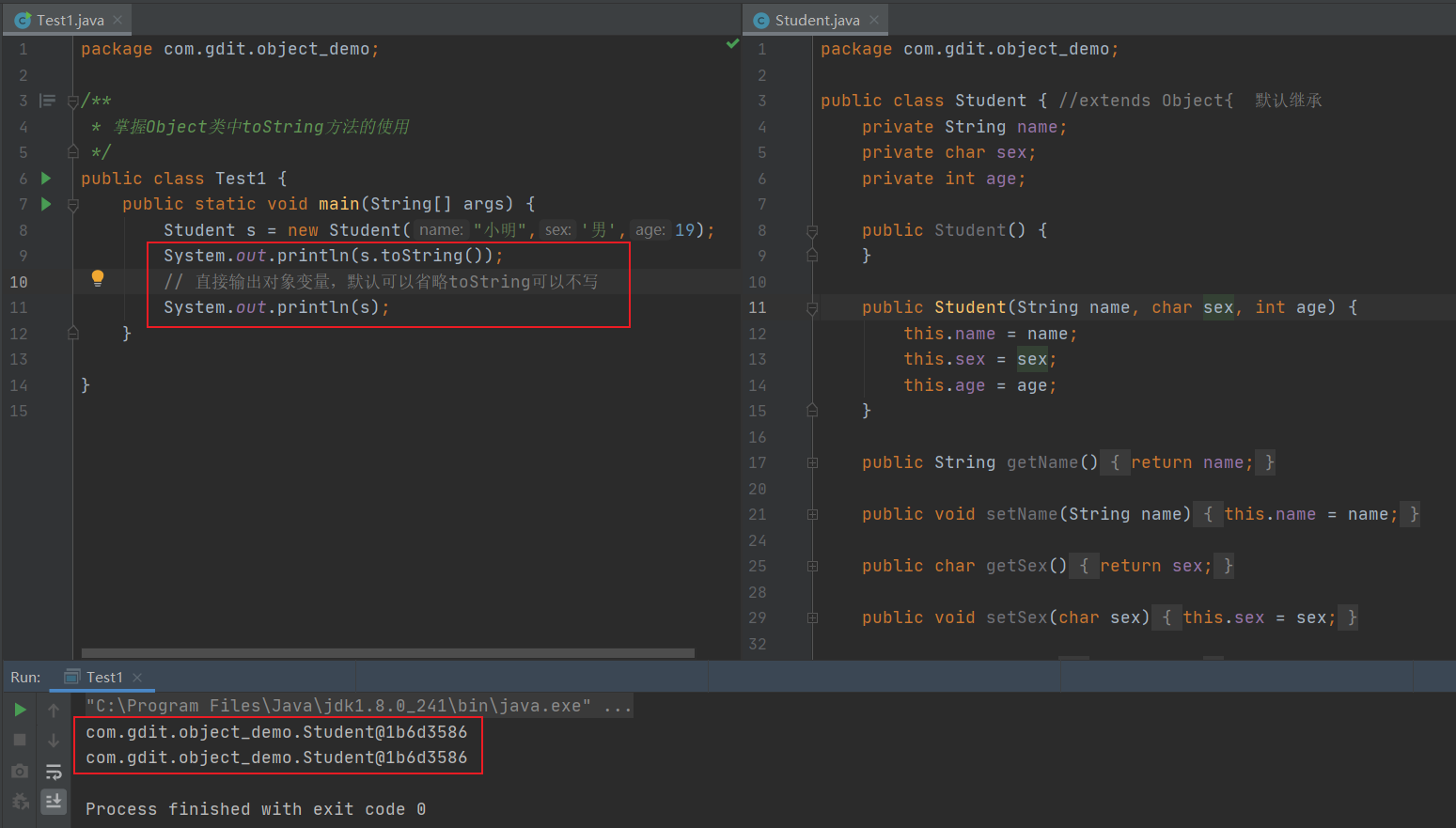Image resolution: width=1456 pixels, height=828 pixels.
Task: Expand the folded getName() method
Action: (812, 462)
